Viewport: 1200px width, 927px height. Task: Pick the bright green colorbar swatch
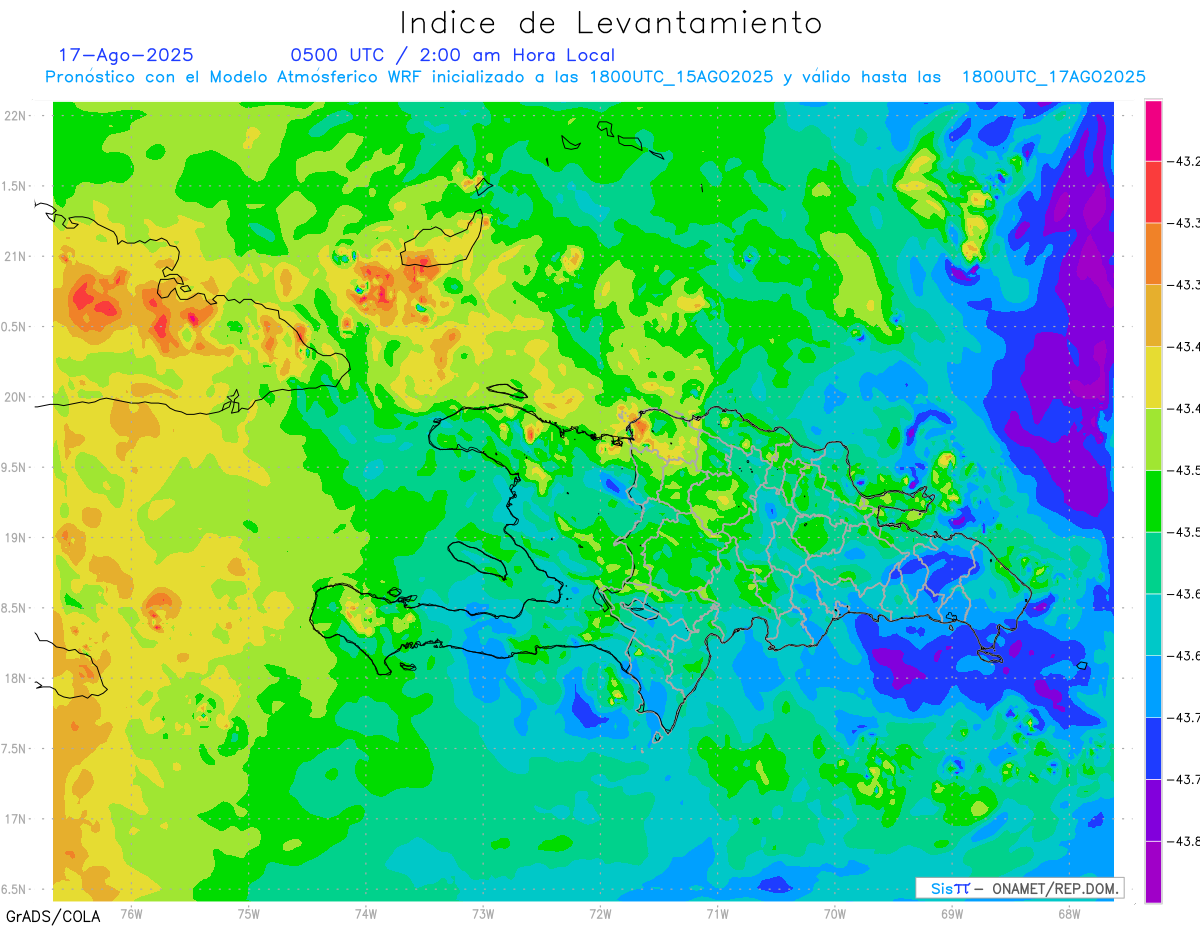pos(1153,500)
